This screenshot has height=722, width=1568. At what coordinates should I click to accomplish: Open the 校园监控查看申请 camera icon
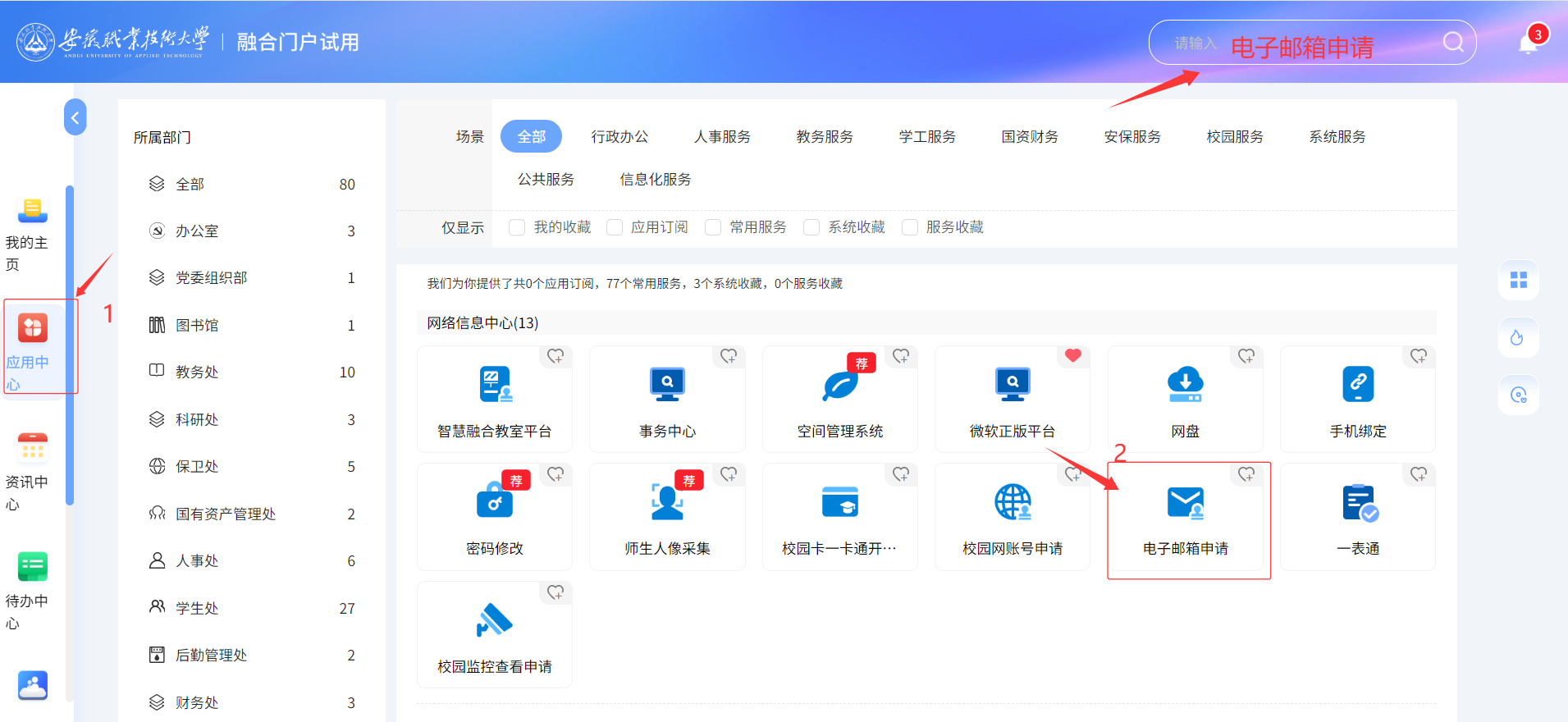pyautogui.click(x=494, y=620)
